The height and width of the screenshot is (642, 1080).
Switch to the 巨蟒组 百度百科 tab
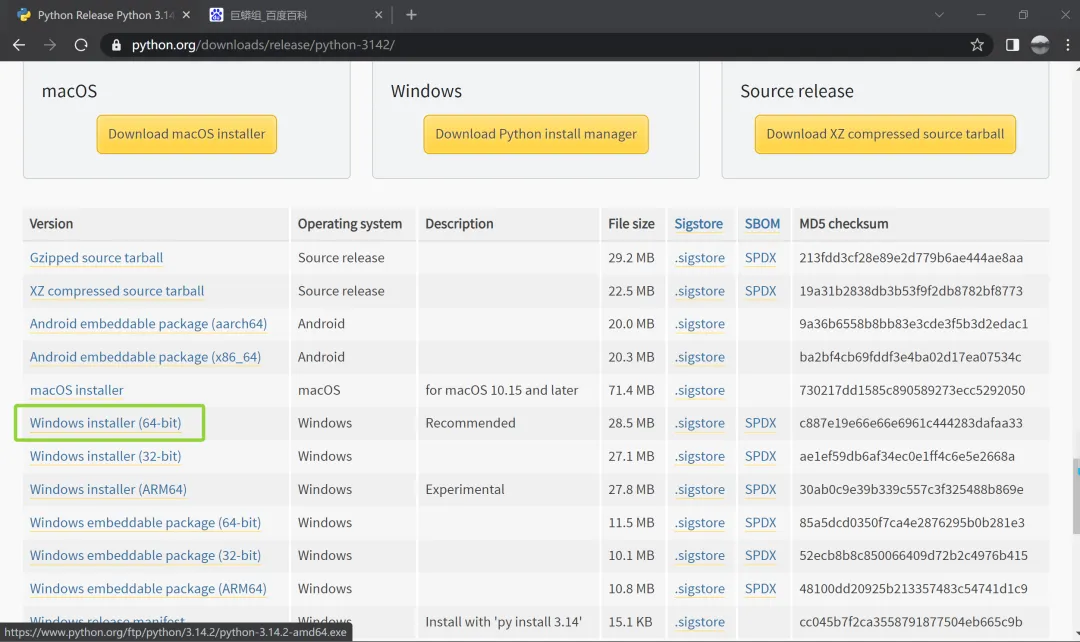[x=290, y=15]
